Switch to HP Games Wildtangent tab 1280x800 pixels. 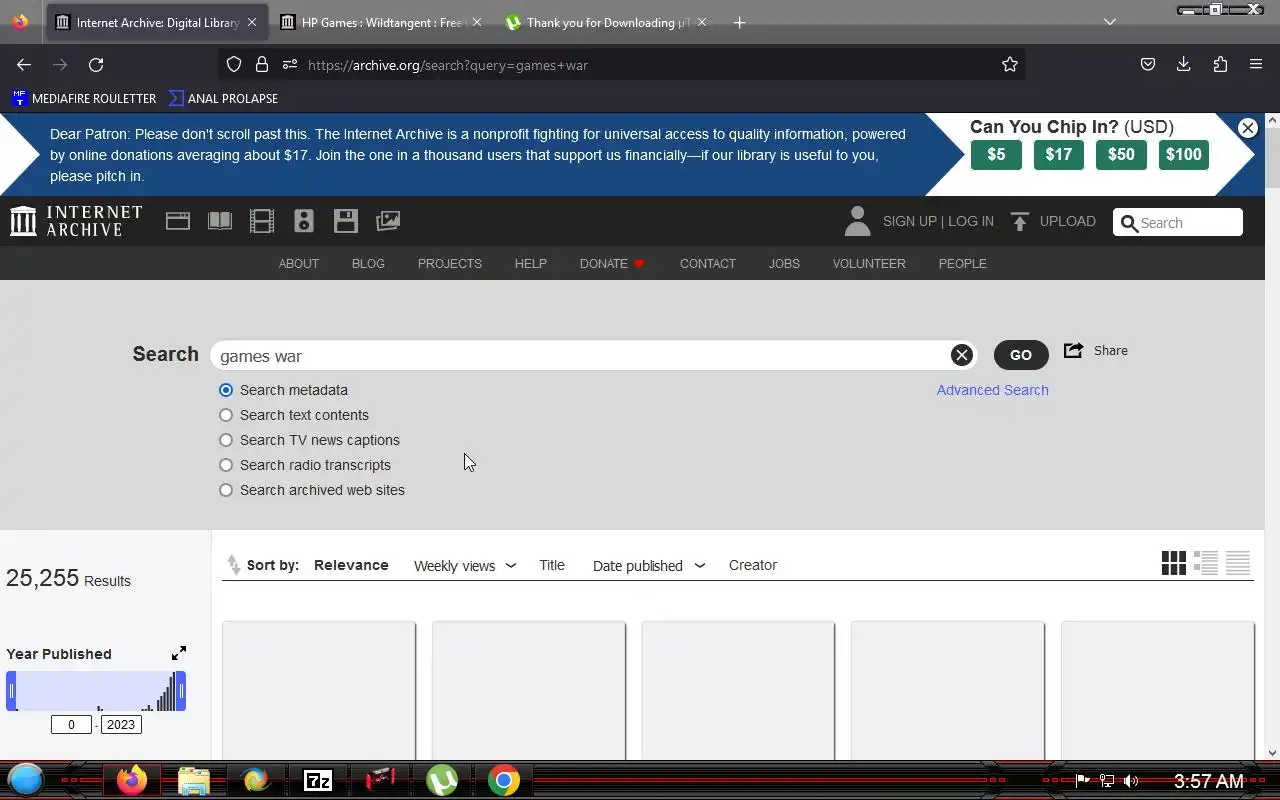[380, 22]
